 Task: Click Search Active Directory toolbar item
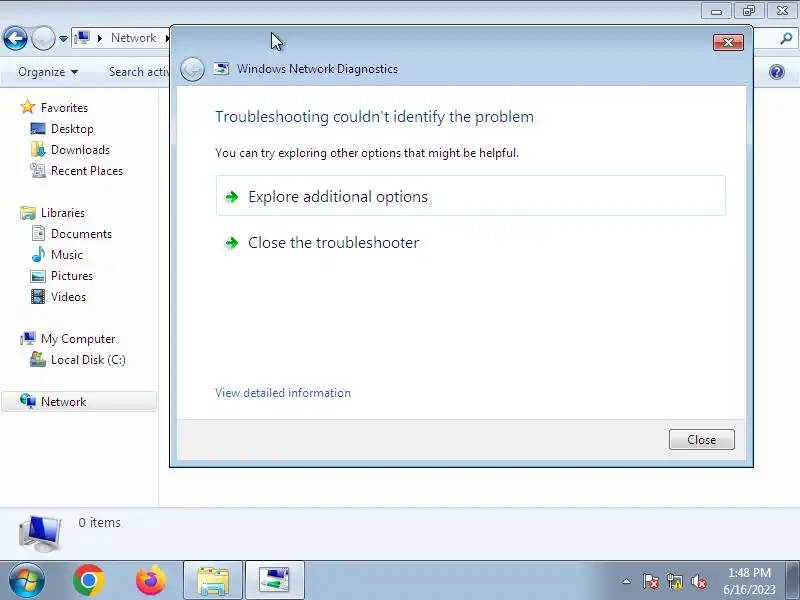(139, 72)
